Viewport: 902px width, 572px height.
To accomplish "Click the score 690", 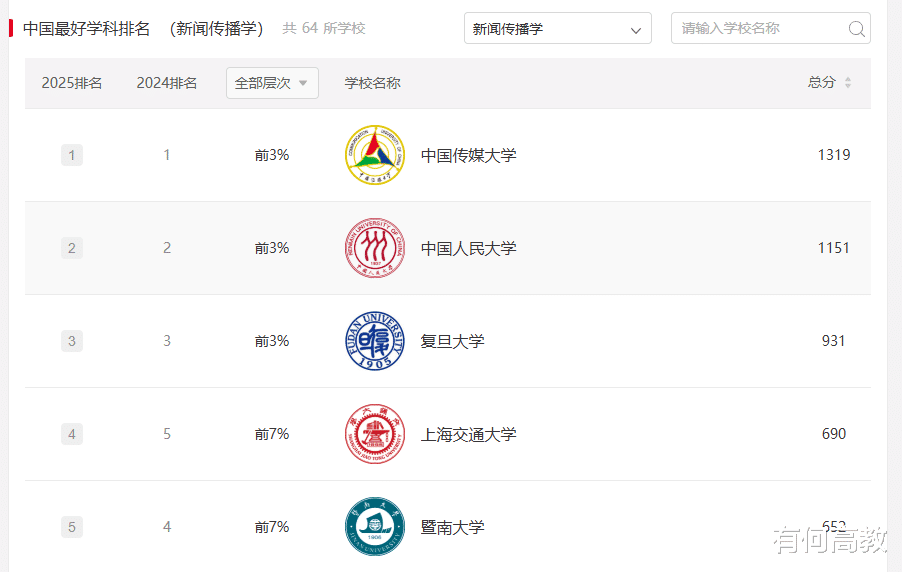I will point(834,434).
